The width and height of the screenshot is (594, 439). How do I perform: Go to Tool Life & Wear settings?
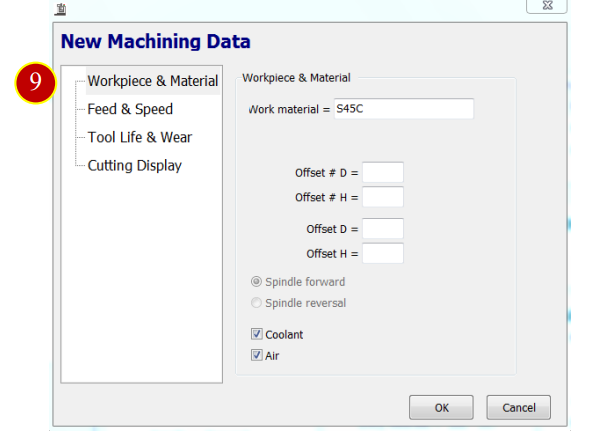tap(140, 137)
